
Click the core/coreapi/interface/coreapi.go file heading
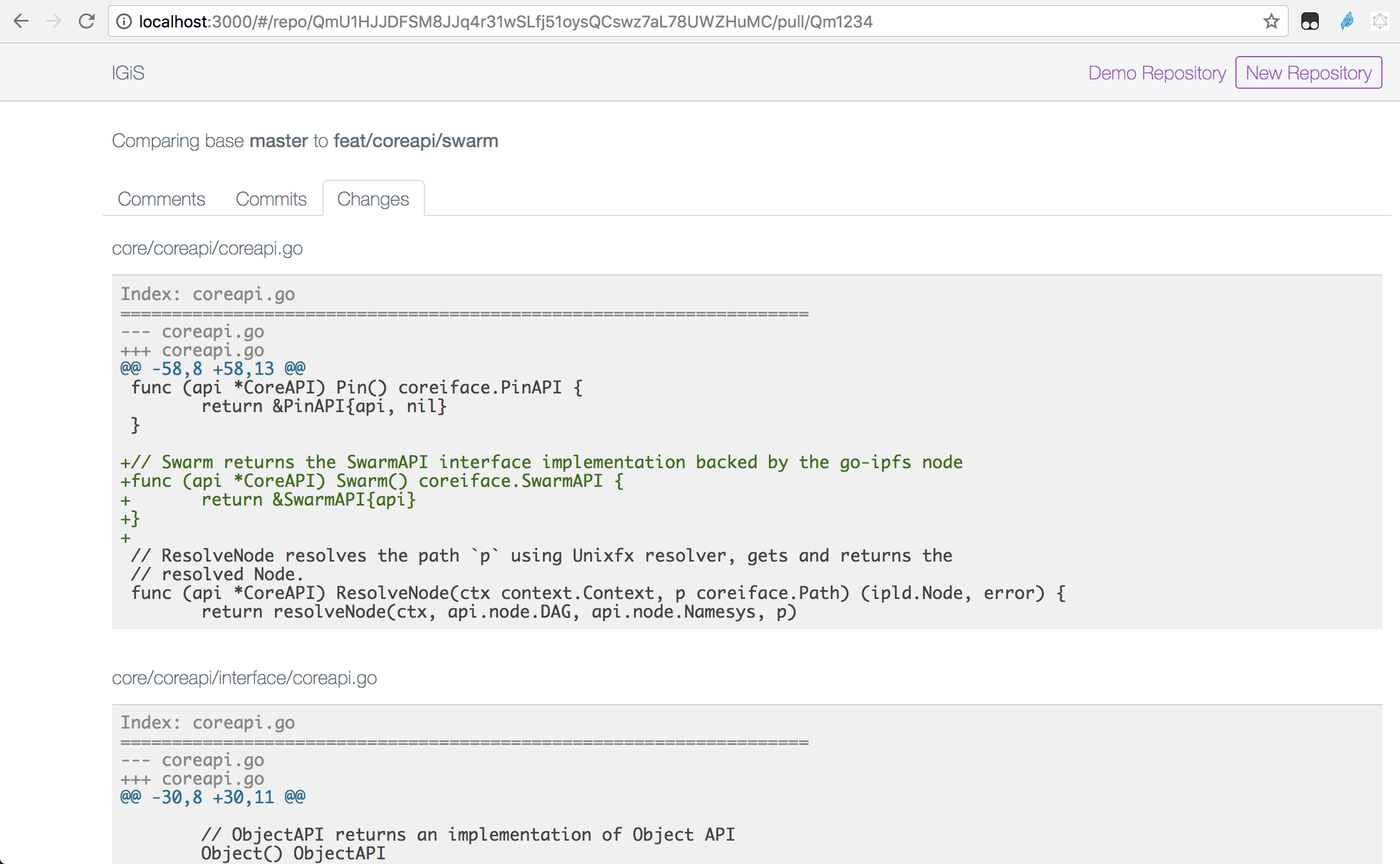[x=244, y=678]
